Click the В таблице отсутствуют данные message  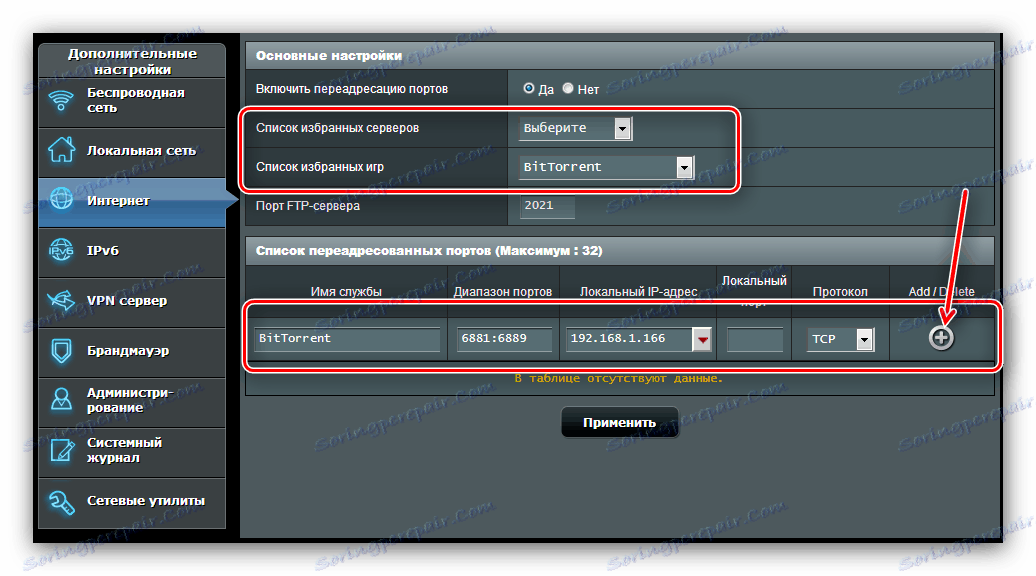[x=618, y=378]
